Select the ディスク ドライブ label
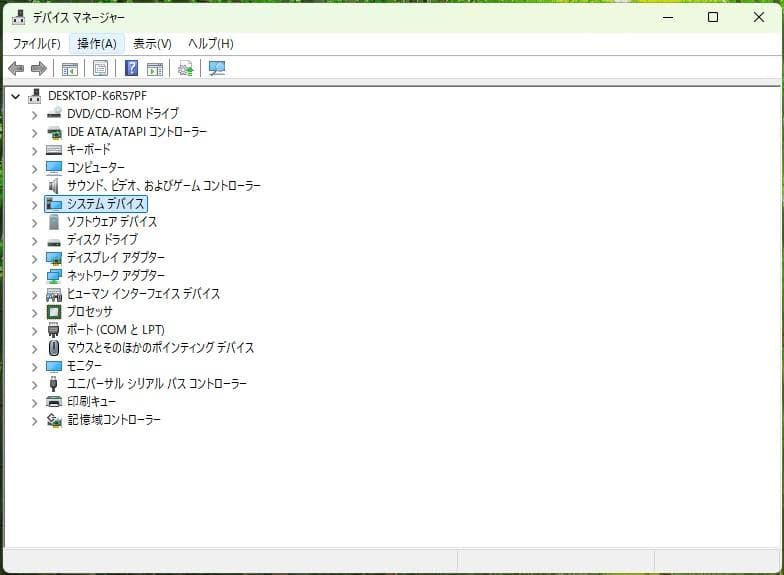Screen dimensions: 784x575 (x=102, y=240)
